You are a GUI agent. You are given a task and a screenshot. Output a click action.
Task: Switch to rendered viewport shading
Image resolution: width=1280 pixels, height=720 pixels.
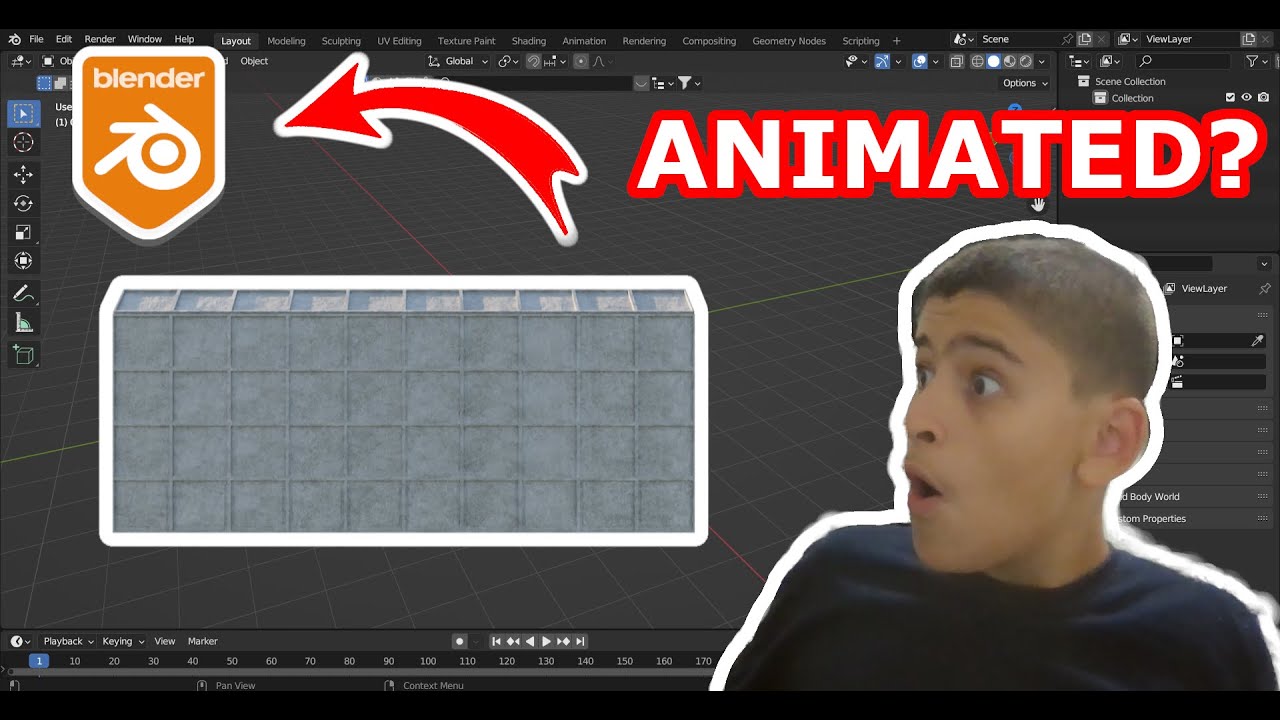pyautogui.click(x=1025, y=61)
